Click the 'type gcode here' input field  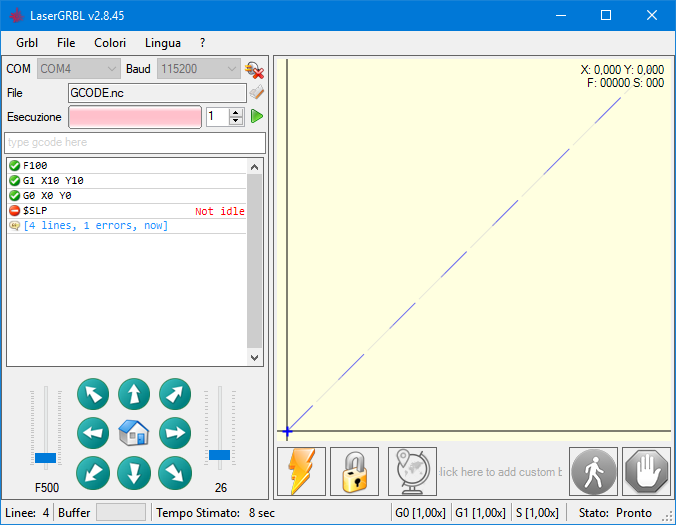click(x=134, y=143)
